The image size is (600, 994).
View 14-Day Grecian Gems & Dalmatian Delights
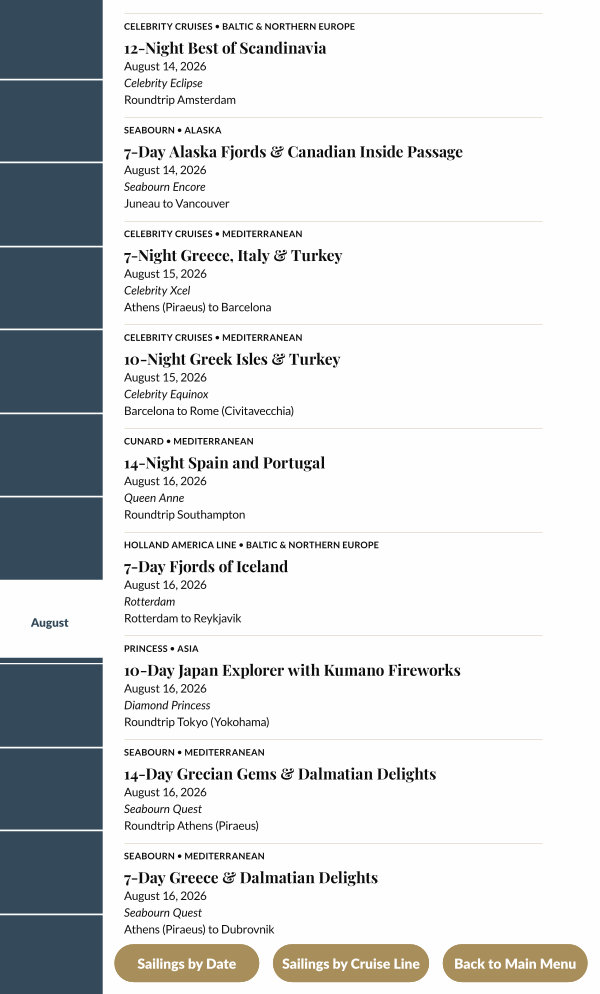coord(280,774)
